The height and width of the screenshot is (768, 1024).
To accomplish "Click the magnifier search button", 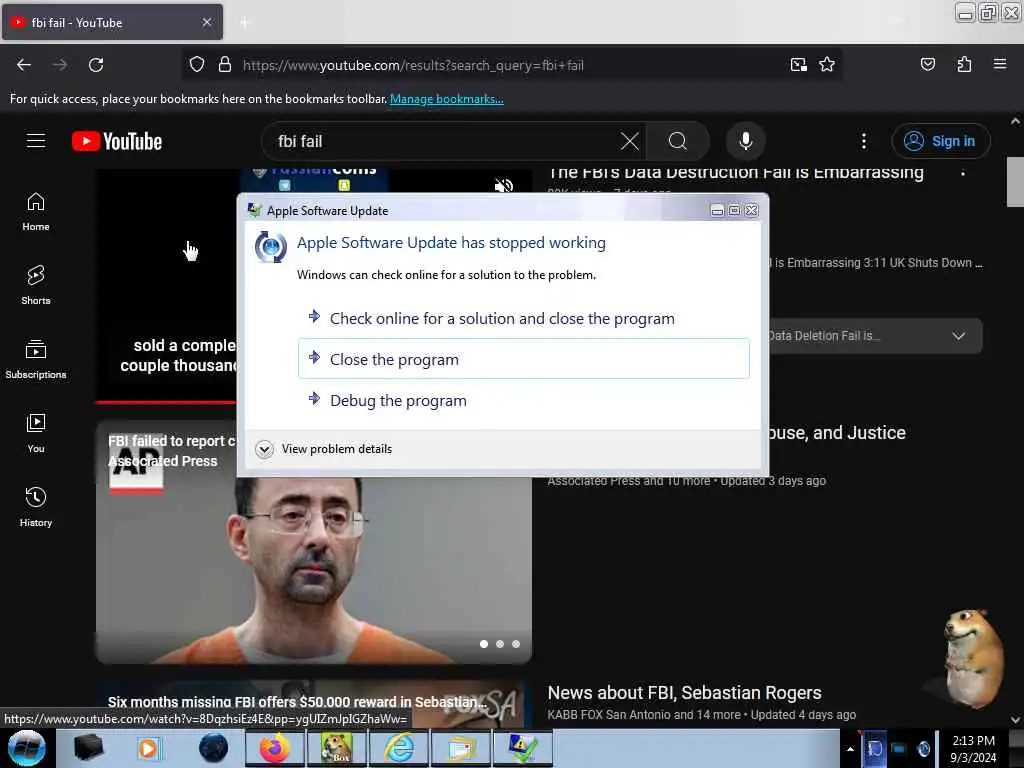I will 678,141.
